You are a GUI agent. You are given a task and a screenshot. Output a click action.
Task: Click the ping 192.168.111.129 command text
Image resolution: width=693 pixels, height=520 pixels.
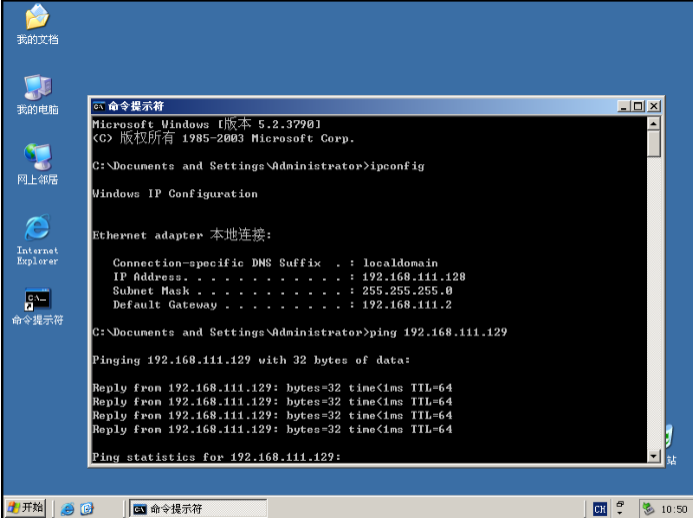coord(438,332)
